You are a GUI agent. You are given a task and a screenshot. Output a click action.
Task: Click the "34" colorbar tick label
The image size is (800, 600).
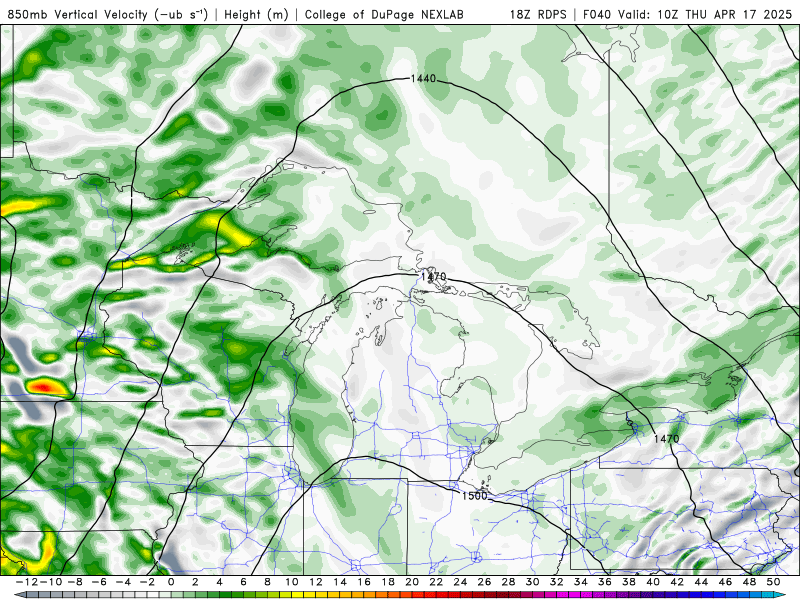(581, 582)
